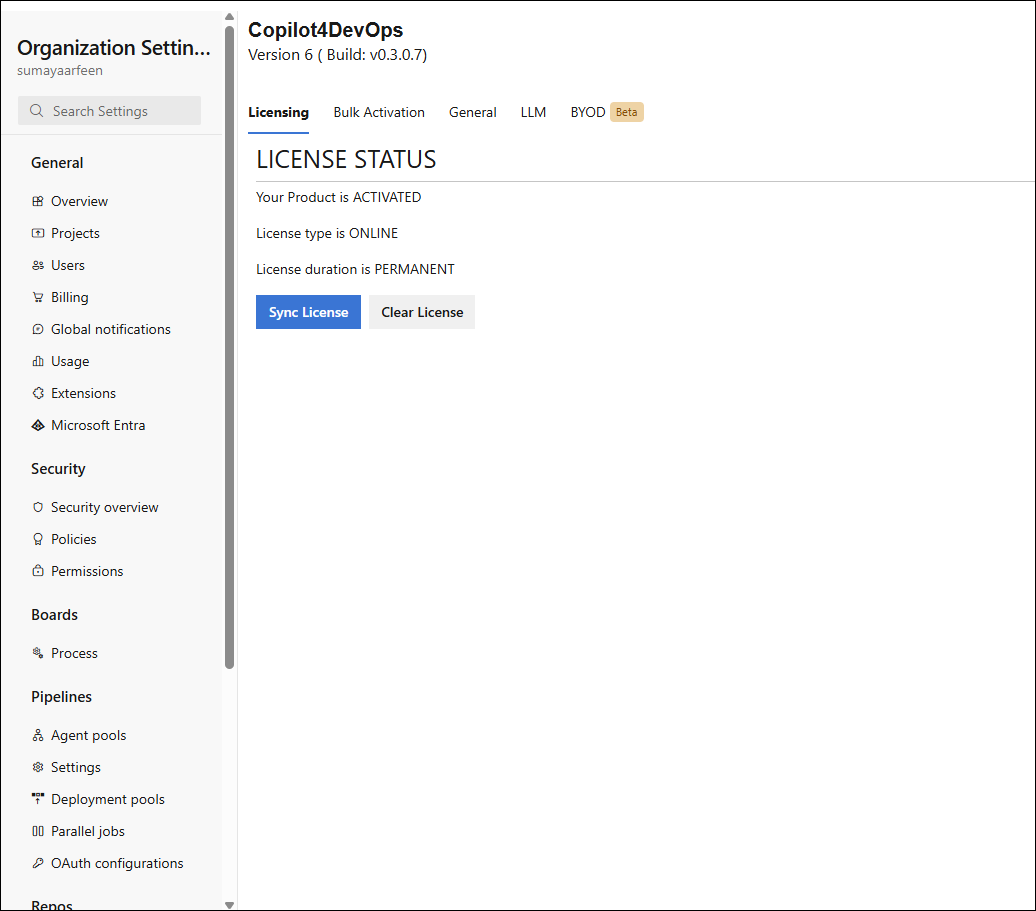Click the Usage bar chart icon
1036x911 pixels.
pyautogui.click(x=38, y=361)
